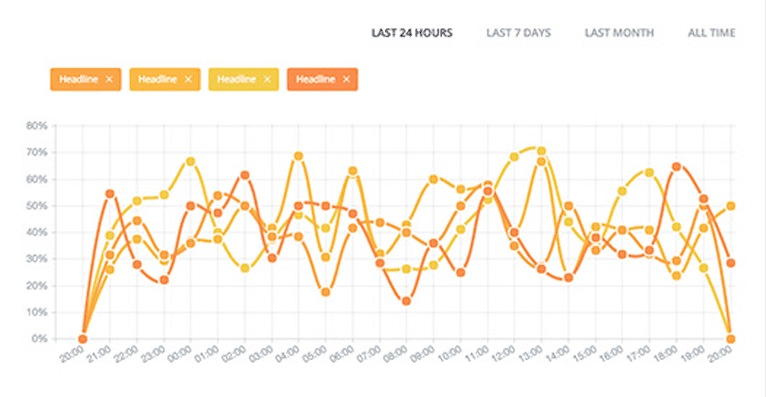Switch to the LAST 7 DAYS tab

coord(518,33)
